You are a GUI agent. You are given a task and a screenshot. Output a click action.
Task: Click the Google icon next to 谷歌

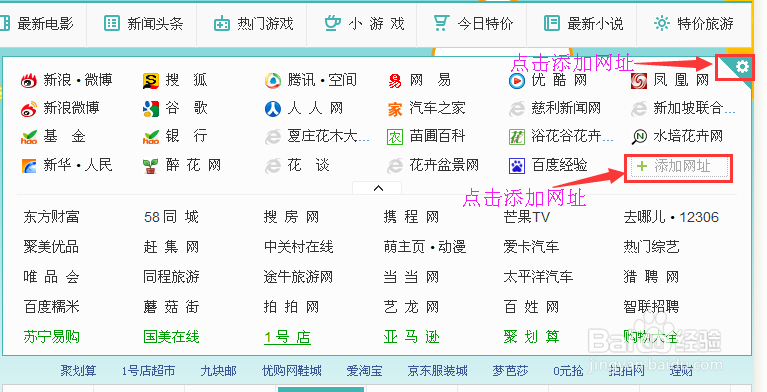[x=151, y=109]
